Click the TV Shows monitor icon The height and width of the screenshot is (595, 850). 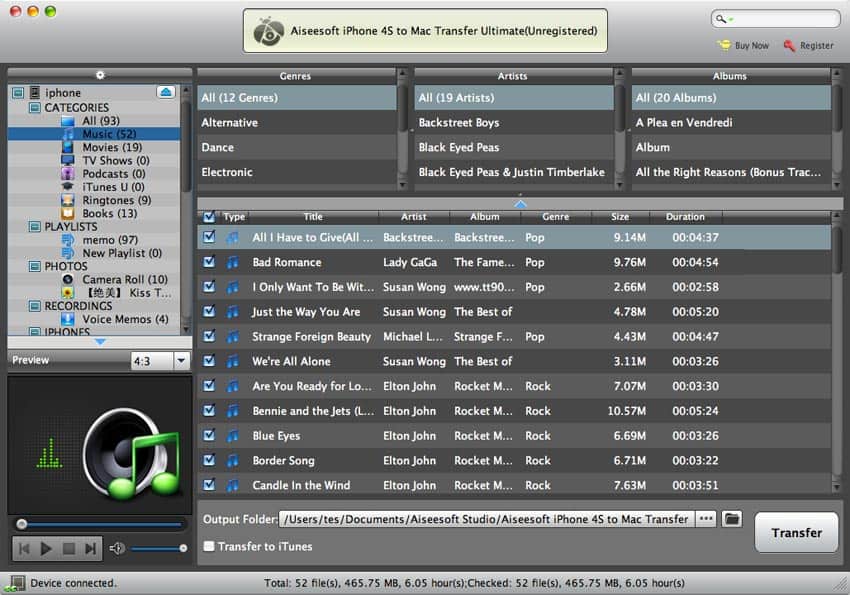point(68,160)
